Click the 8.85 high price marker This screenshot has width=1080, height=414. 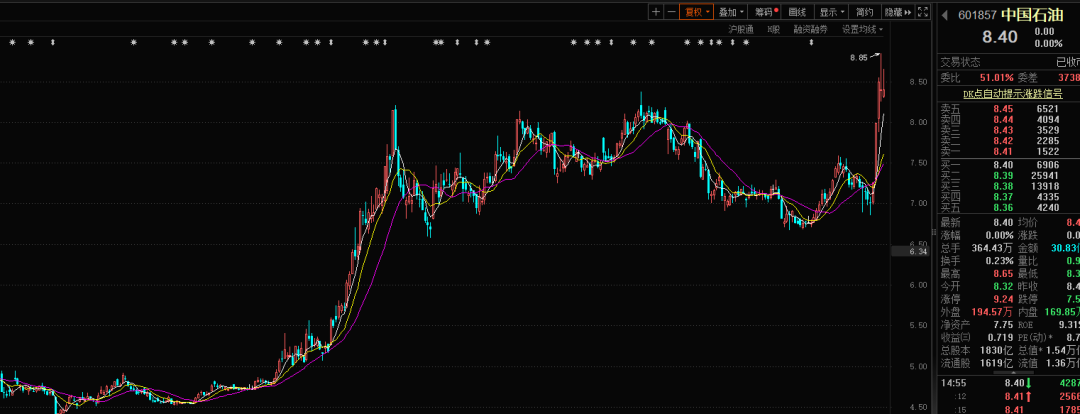pyautogui.click(x=859, y=58)
